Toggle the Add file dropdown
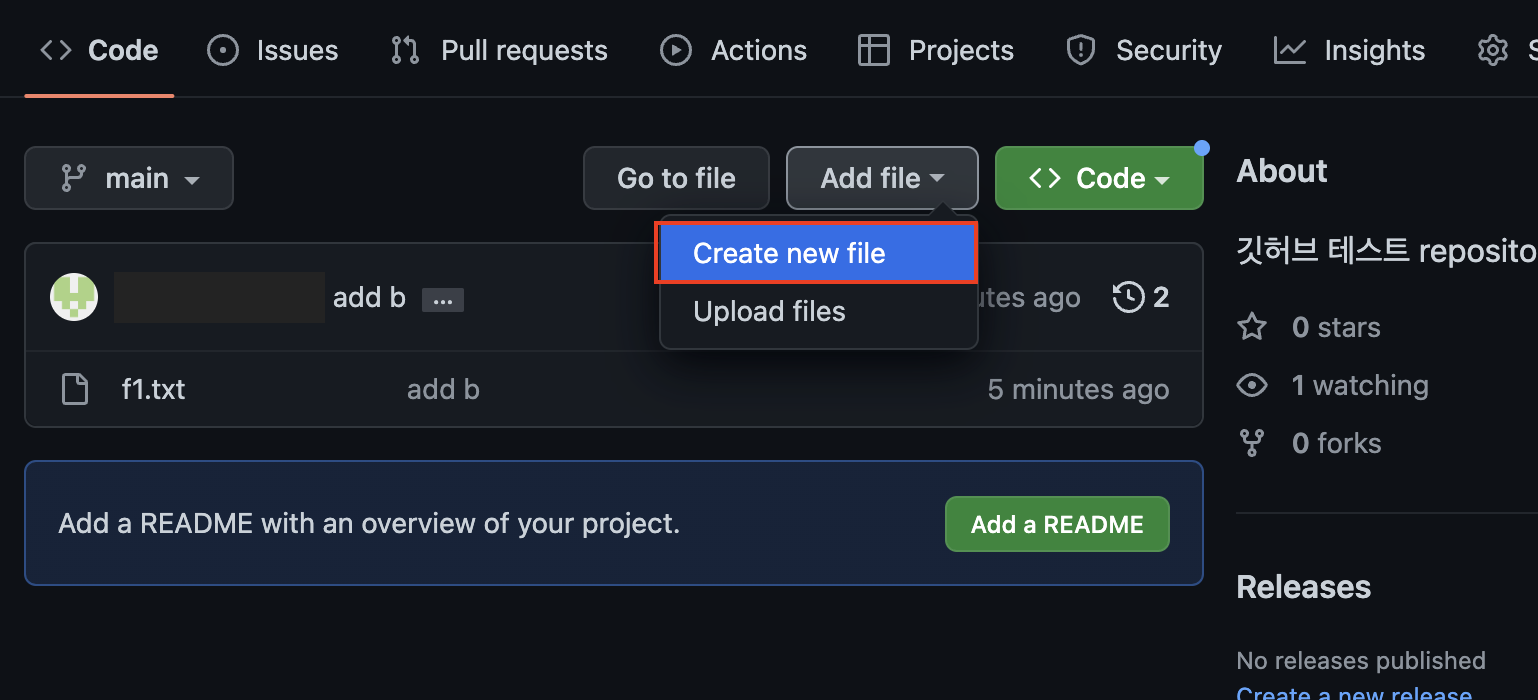Screen dimensions: 1538x700 (x=882, y=178)
